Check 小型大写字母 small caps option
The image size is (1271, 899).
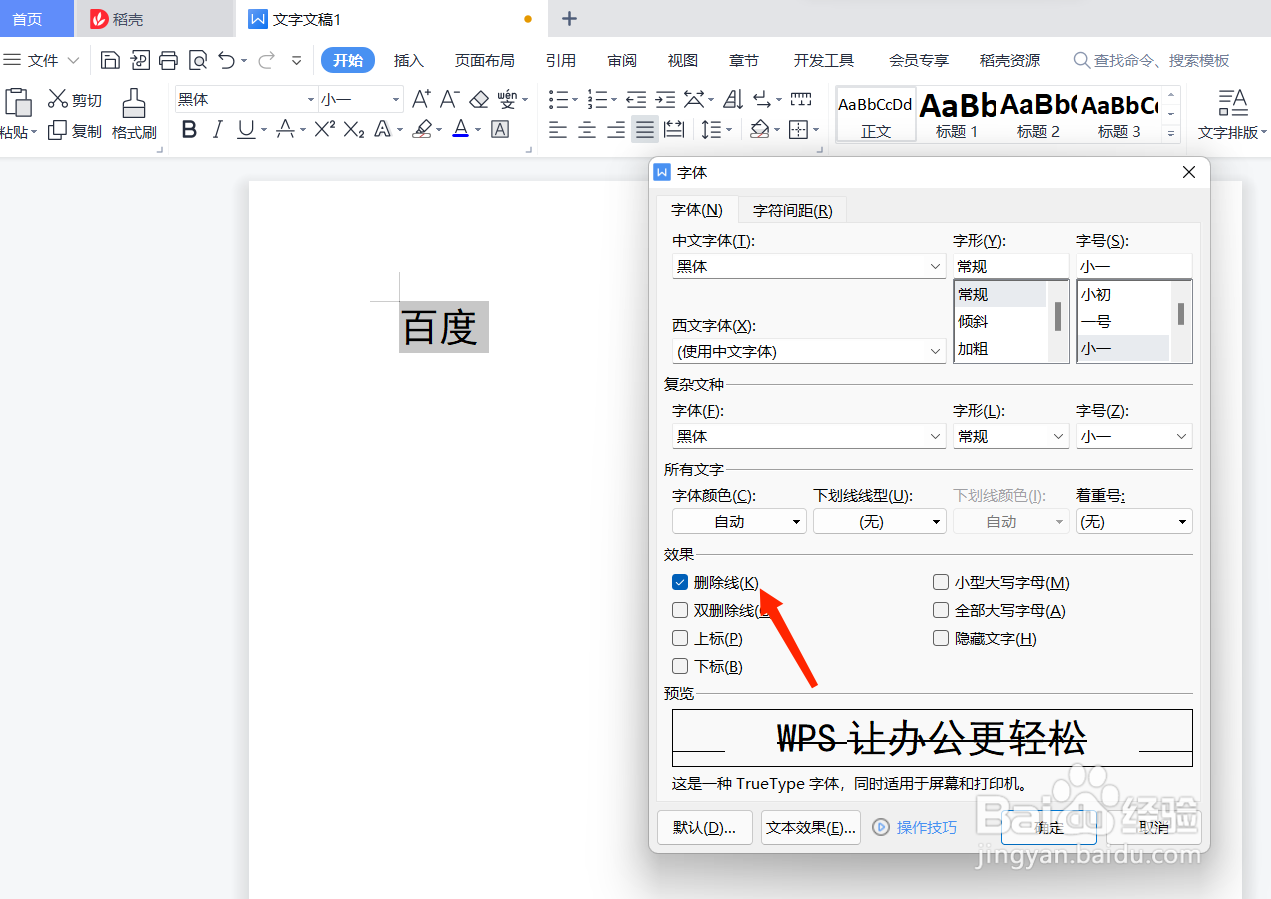click(x=941, y=582)
